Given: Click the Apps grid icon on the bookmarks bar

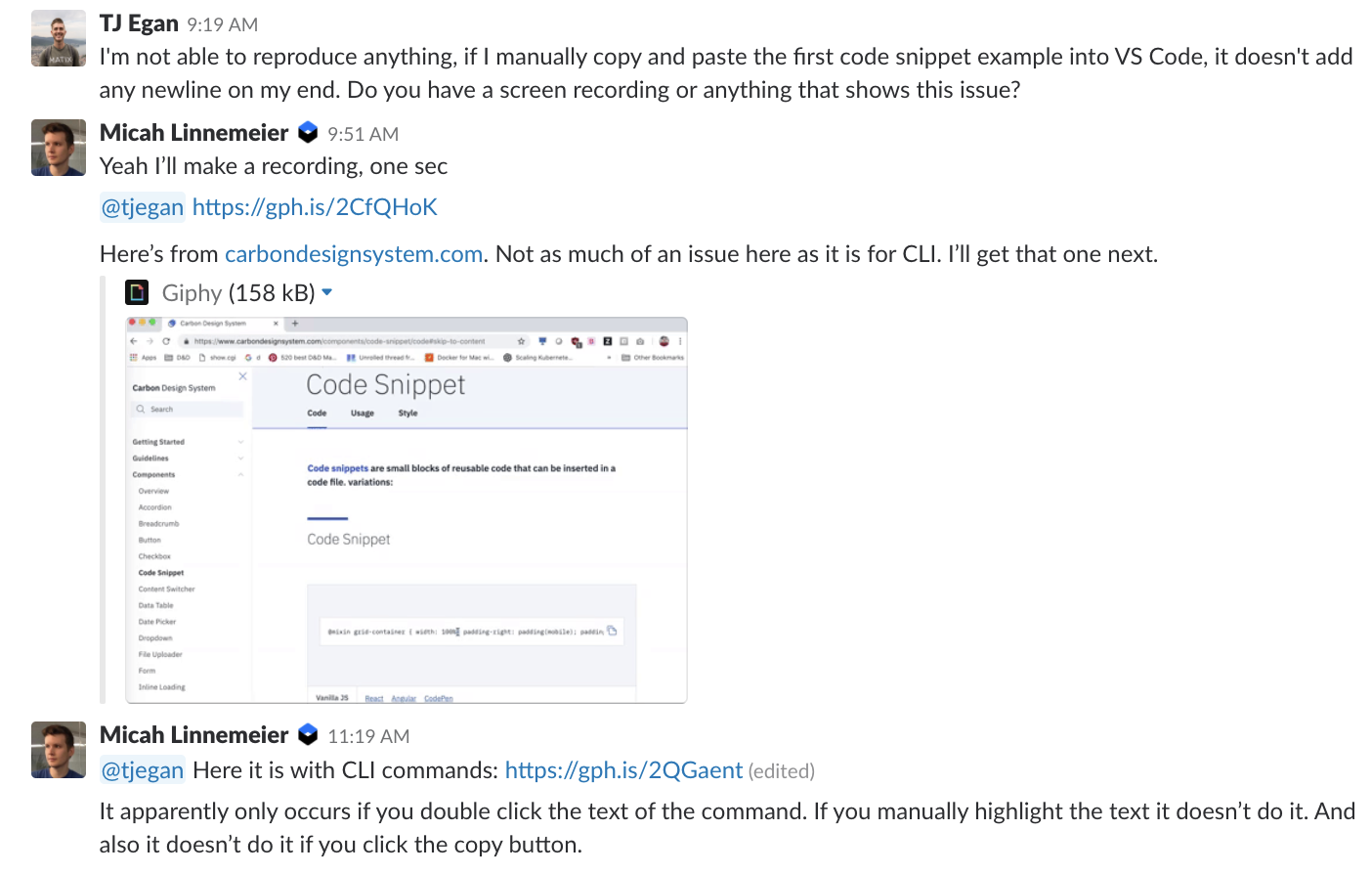Looking at the screenshot, I should pos(132,358).
